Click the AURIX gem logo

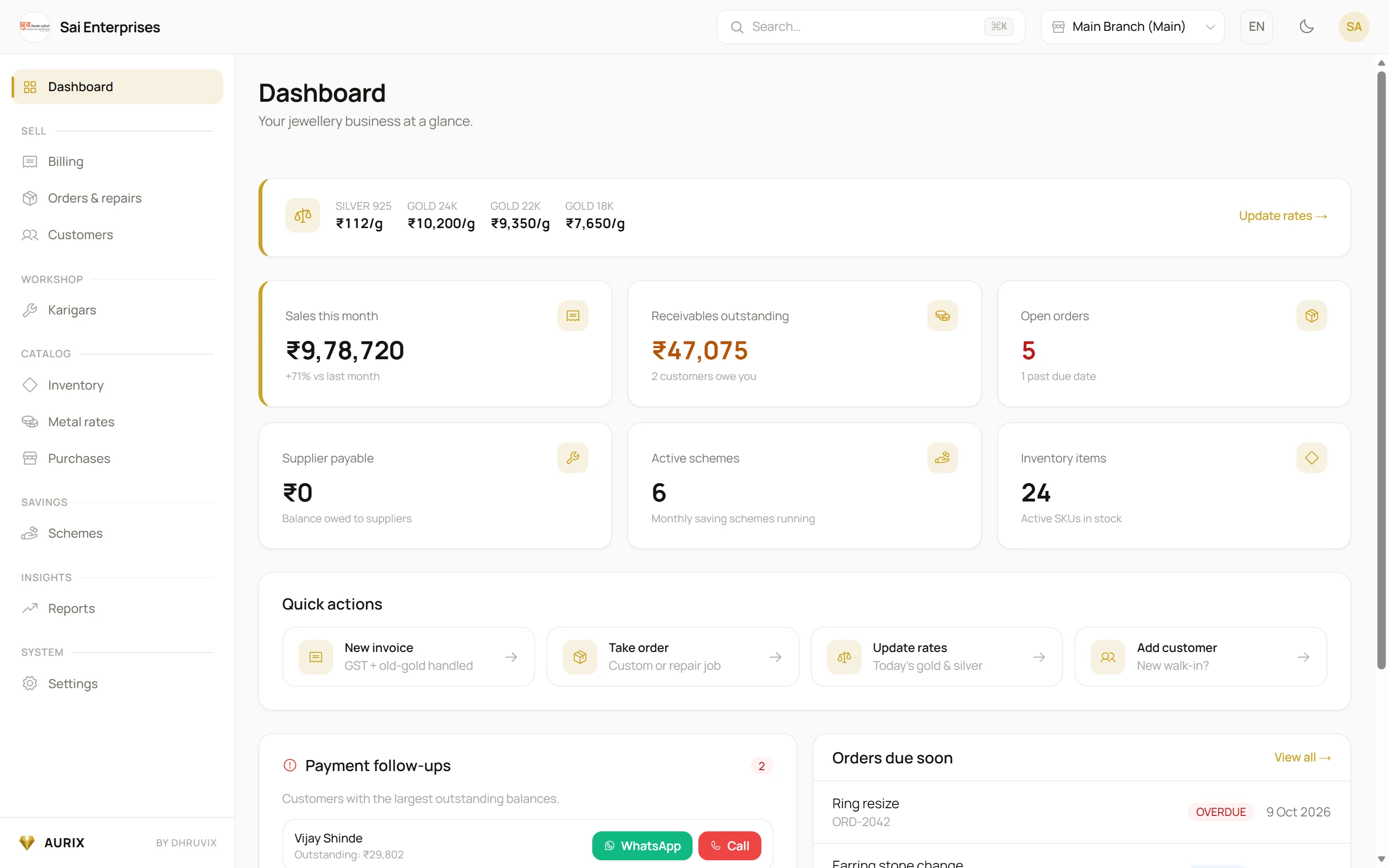click(x=27, y=842)
